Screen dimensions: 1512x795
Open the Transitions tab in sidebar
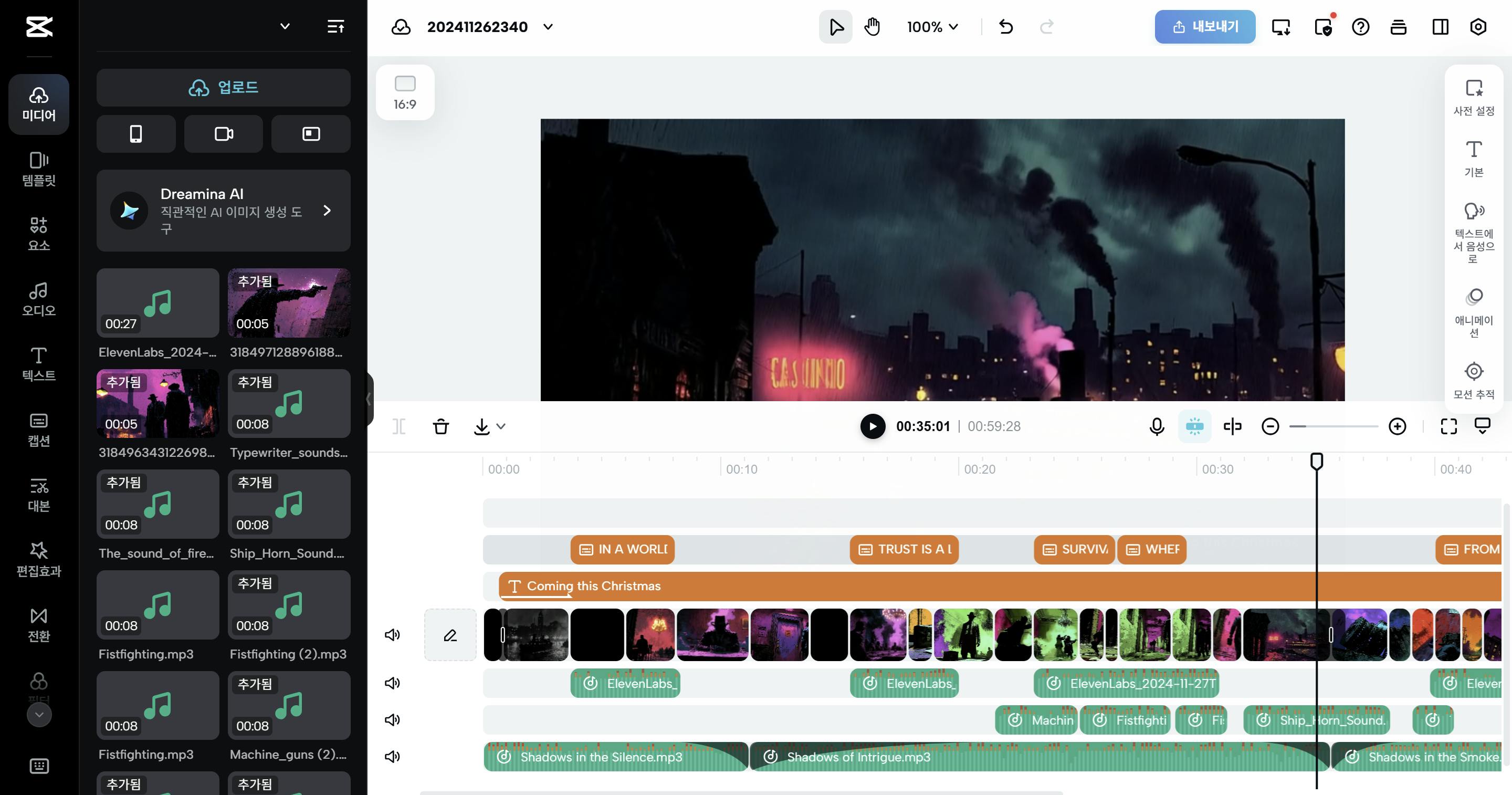[x=39, y=625]
